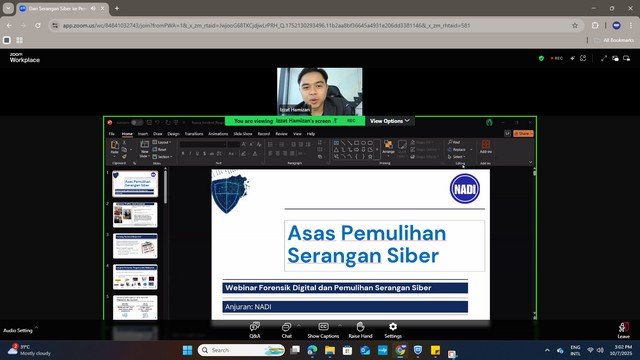Leave the meeting
The width and height of the screenshot is (640, 360).
623,330
